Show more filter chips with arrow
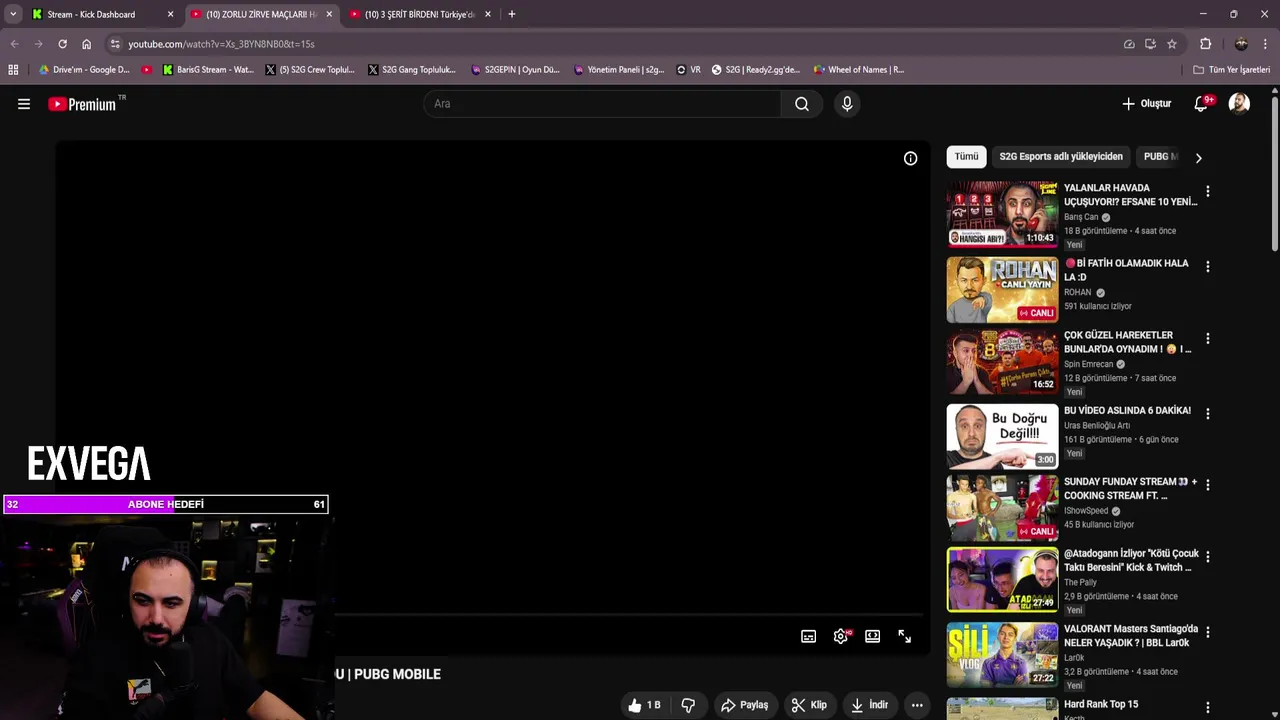The width and height of the screenshot is (1280, 720). 1198,158
